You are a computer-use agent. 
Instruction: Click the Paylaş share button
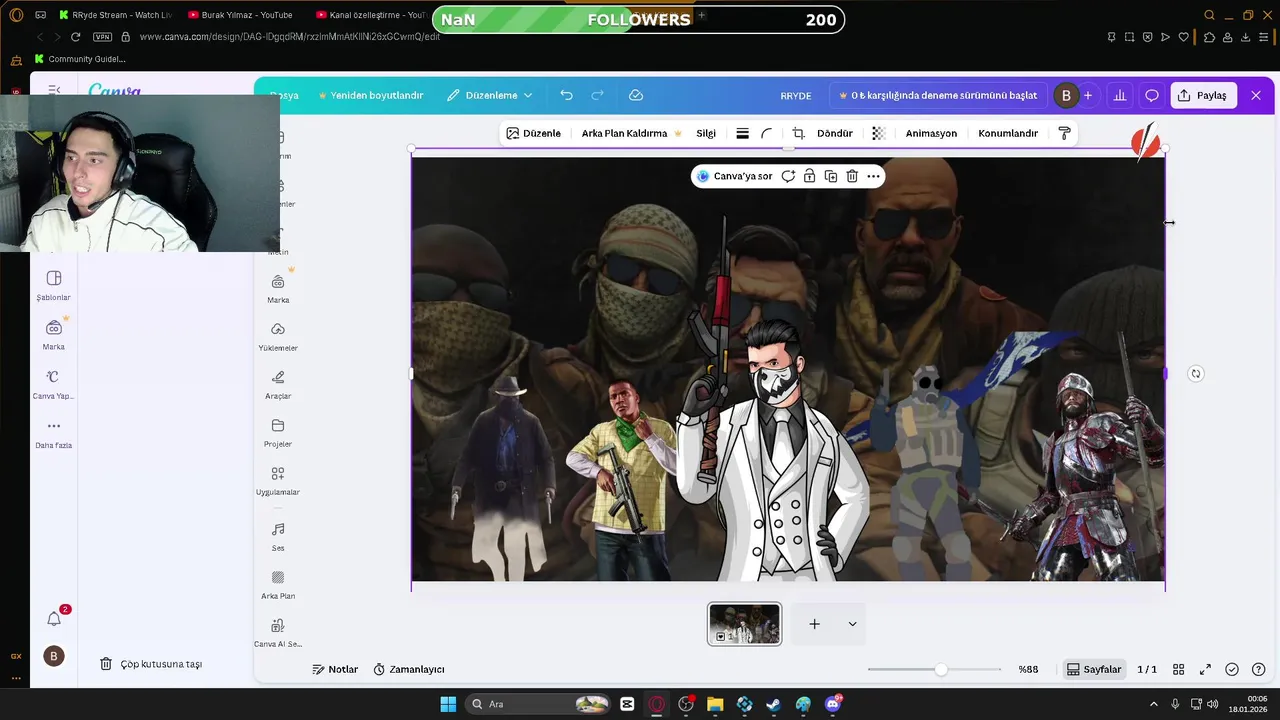click(1202, 95)
